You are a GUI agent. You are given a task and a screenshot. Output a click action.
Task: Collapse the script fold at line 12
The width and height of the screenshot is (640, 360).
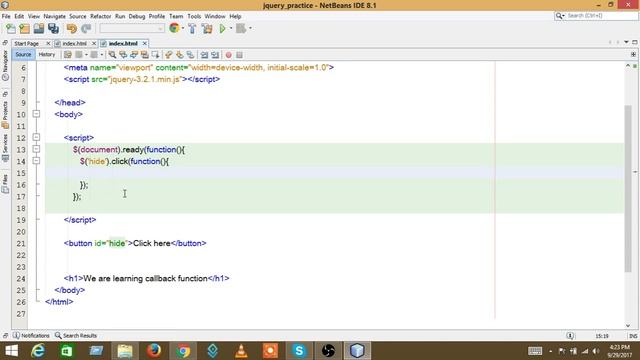pyautogui.click(x=36, y=137)
